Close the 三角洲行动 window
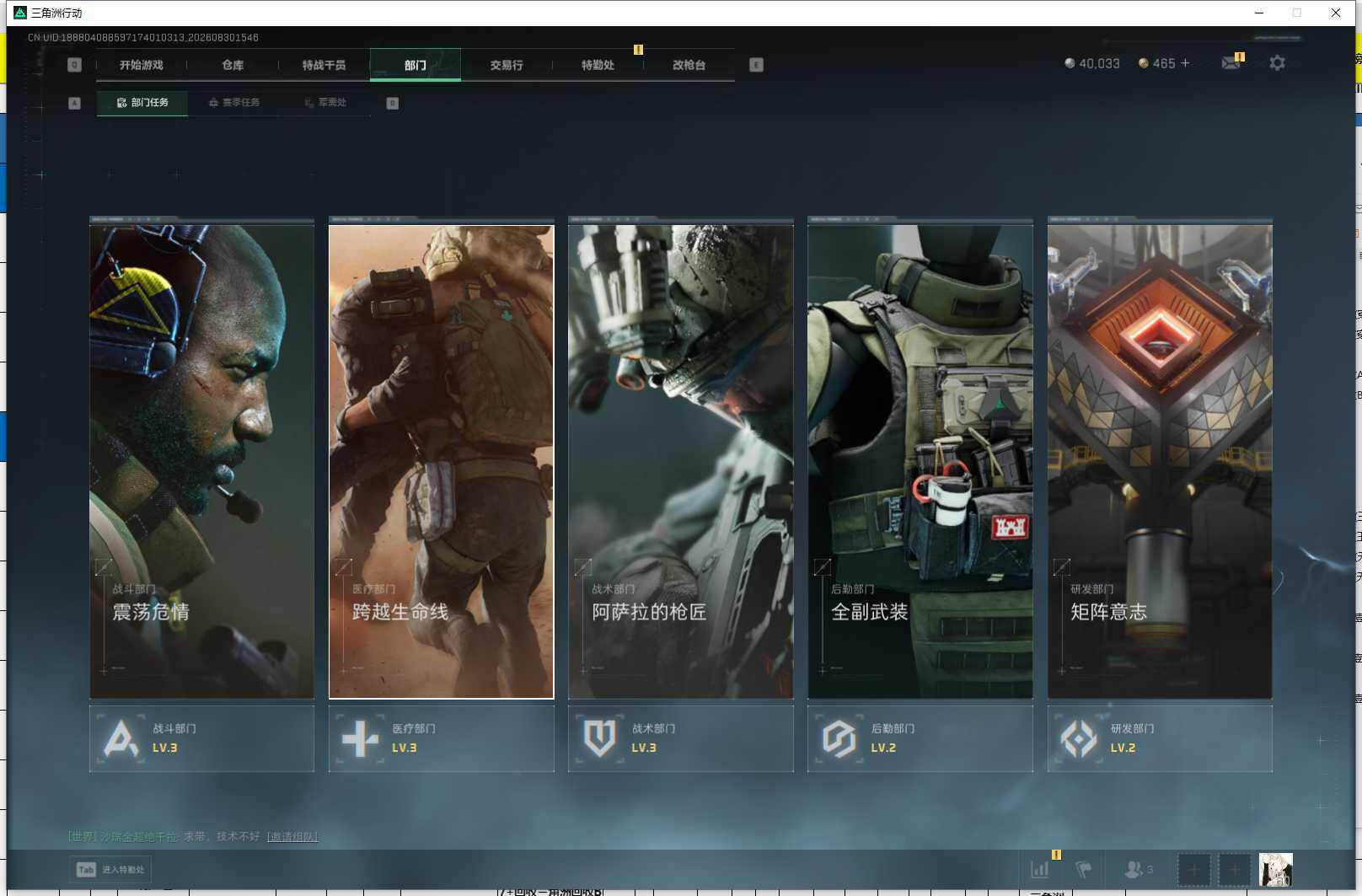1362x896 pixels. click(1336, 13)
